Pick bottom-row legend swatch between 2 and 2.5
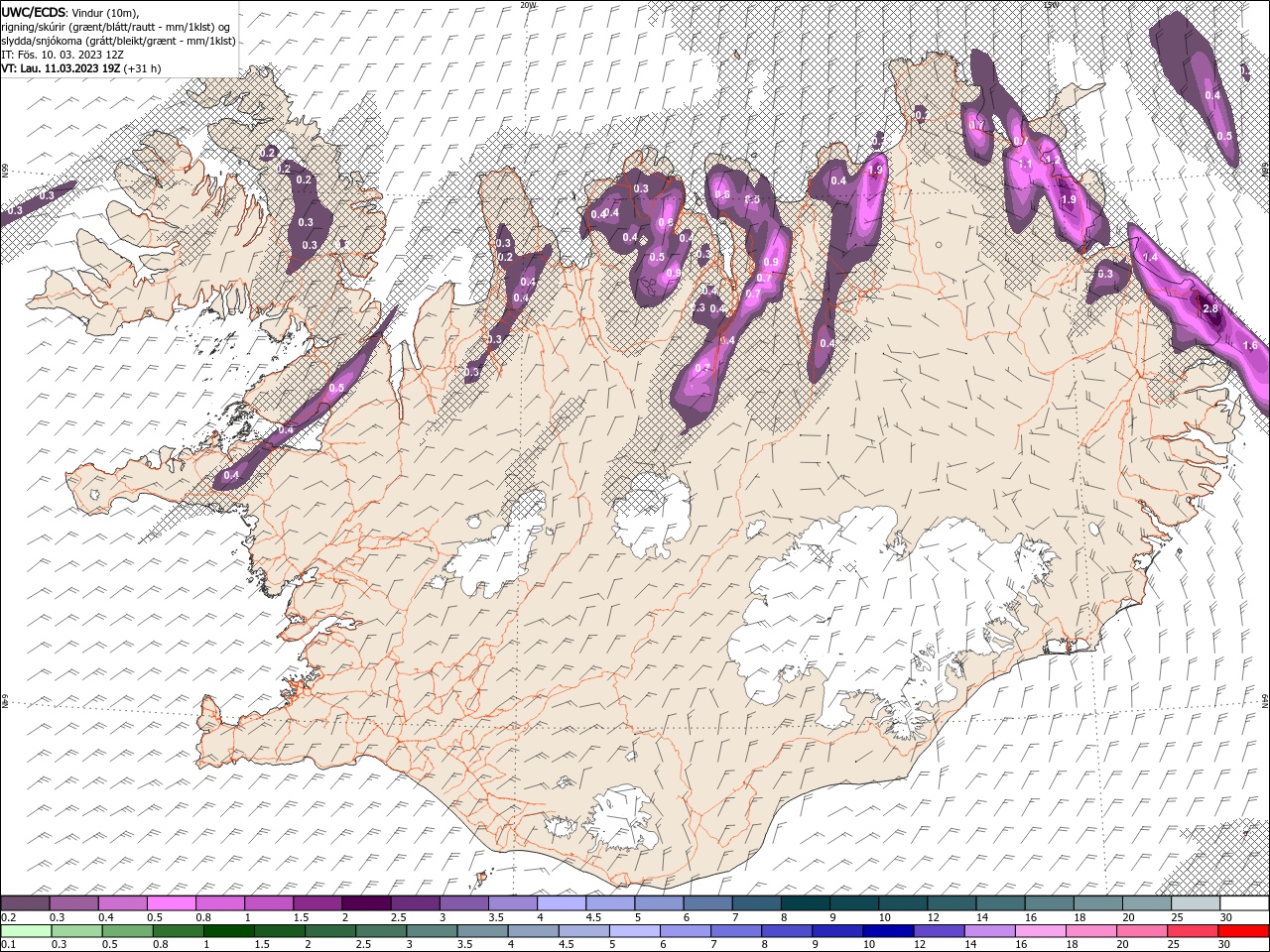 tap(330, 931)
